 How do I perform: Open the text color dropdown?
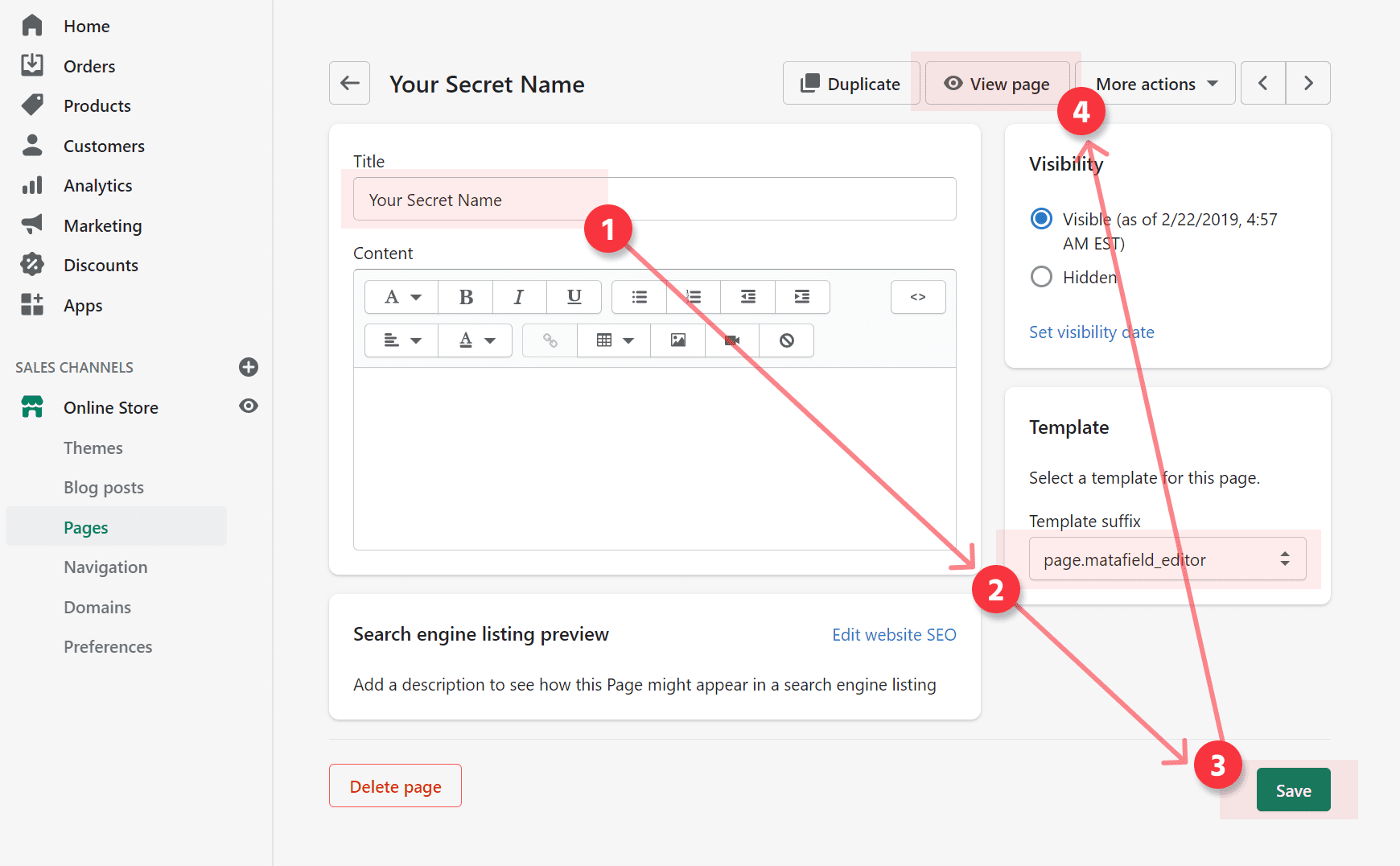coord(476,340)
